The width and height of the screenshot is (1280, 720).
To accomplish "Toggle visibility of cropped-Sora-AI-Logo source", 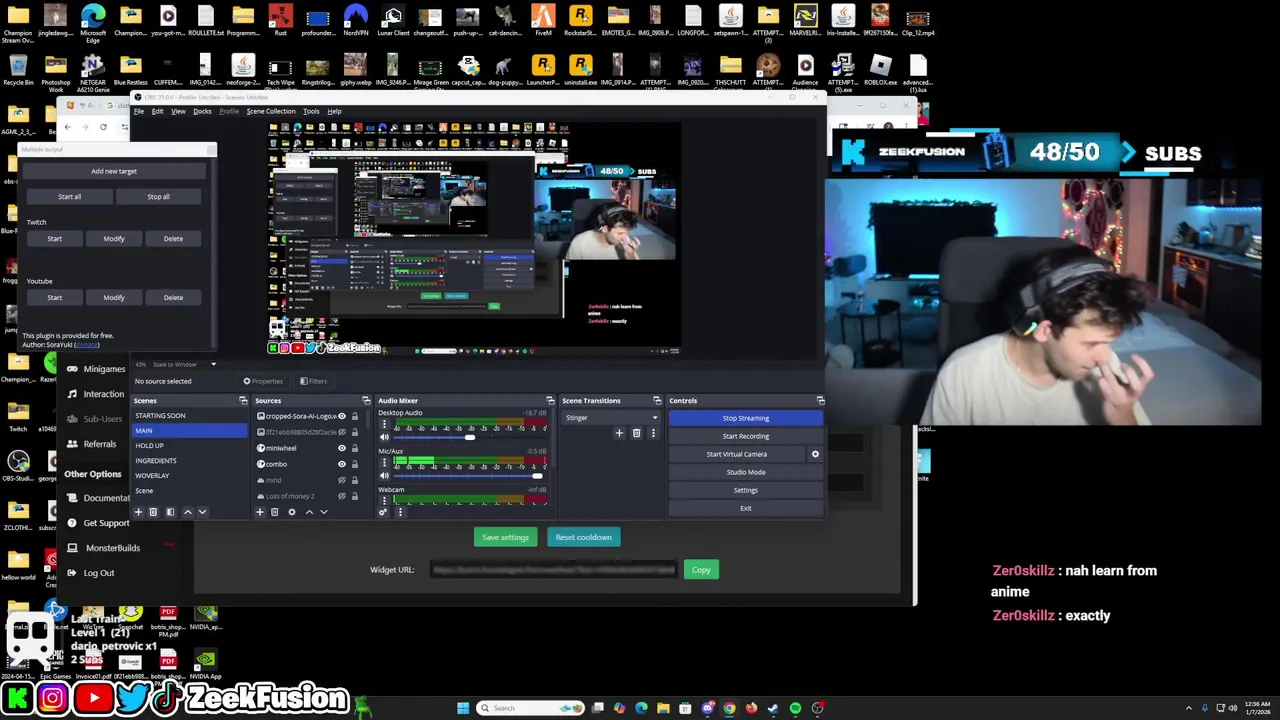I will click(341, 416).
